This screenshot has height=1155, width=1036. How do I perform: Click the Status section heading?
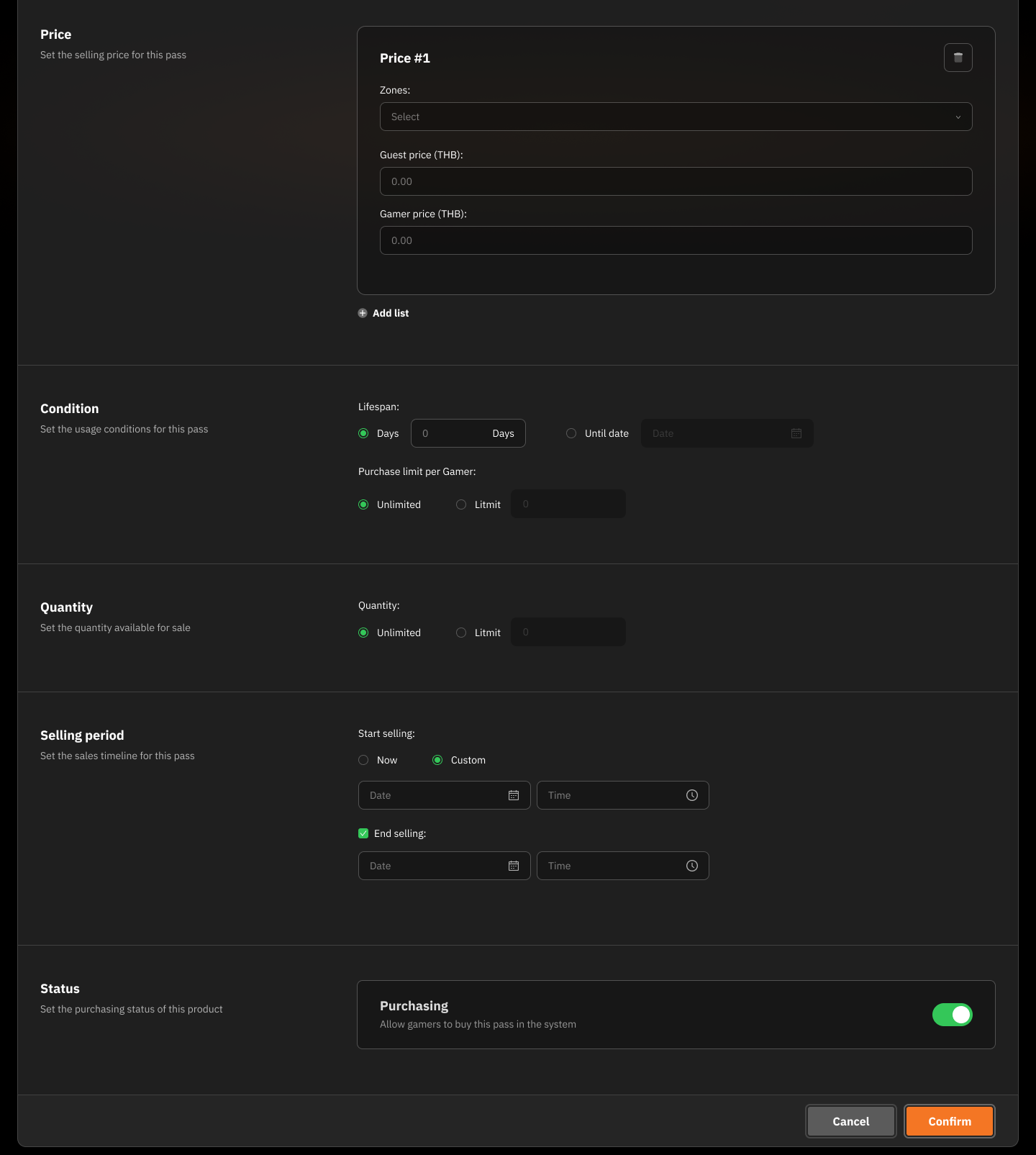tap(60, 989)
